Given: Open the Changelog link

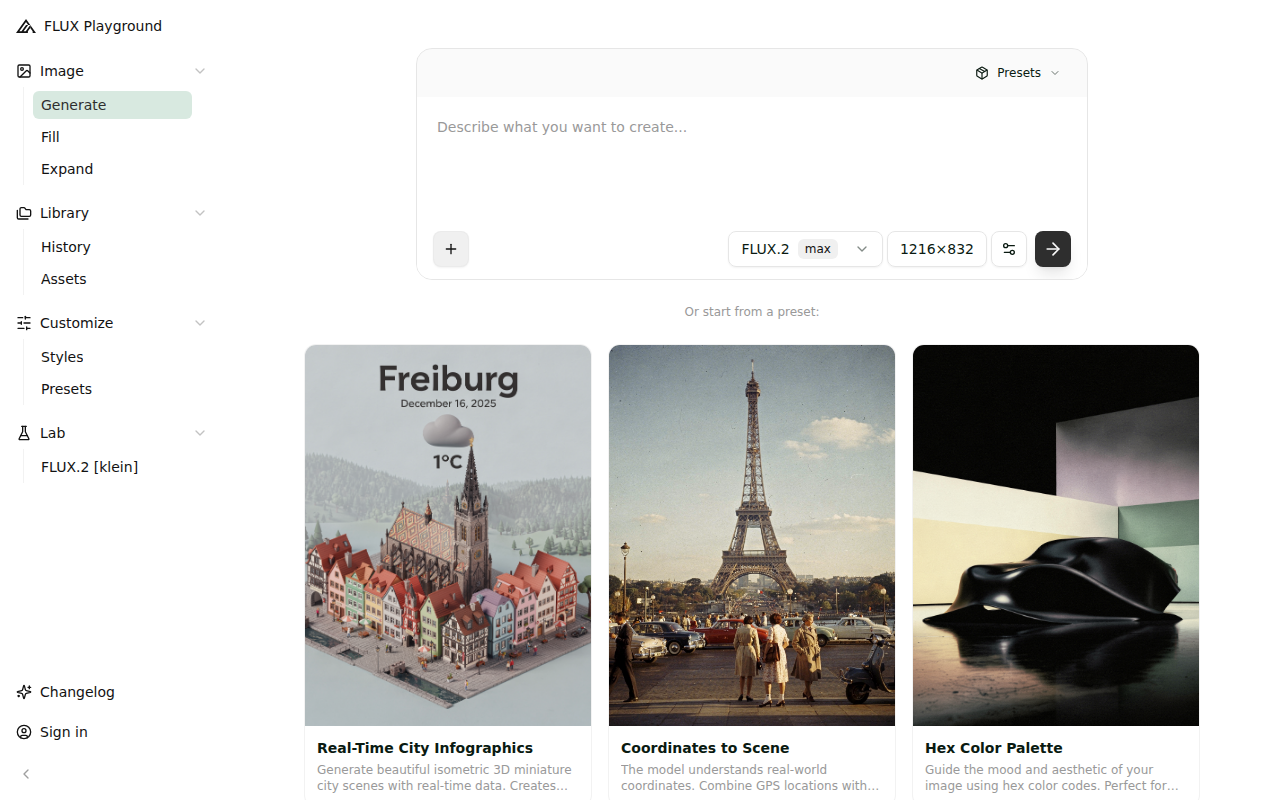Looking at the screenshot, I should [77, 692].
